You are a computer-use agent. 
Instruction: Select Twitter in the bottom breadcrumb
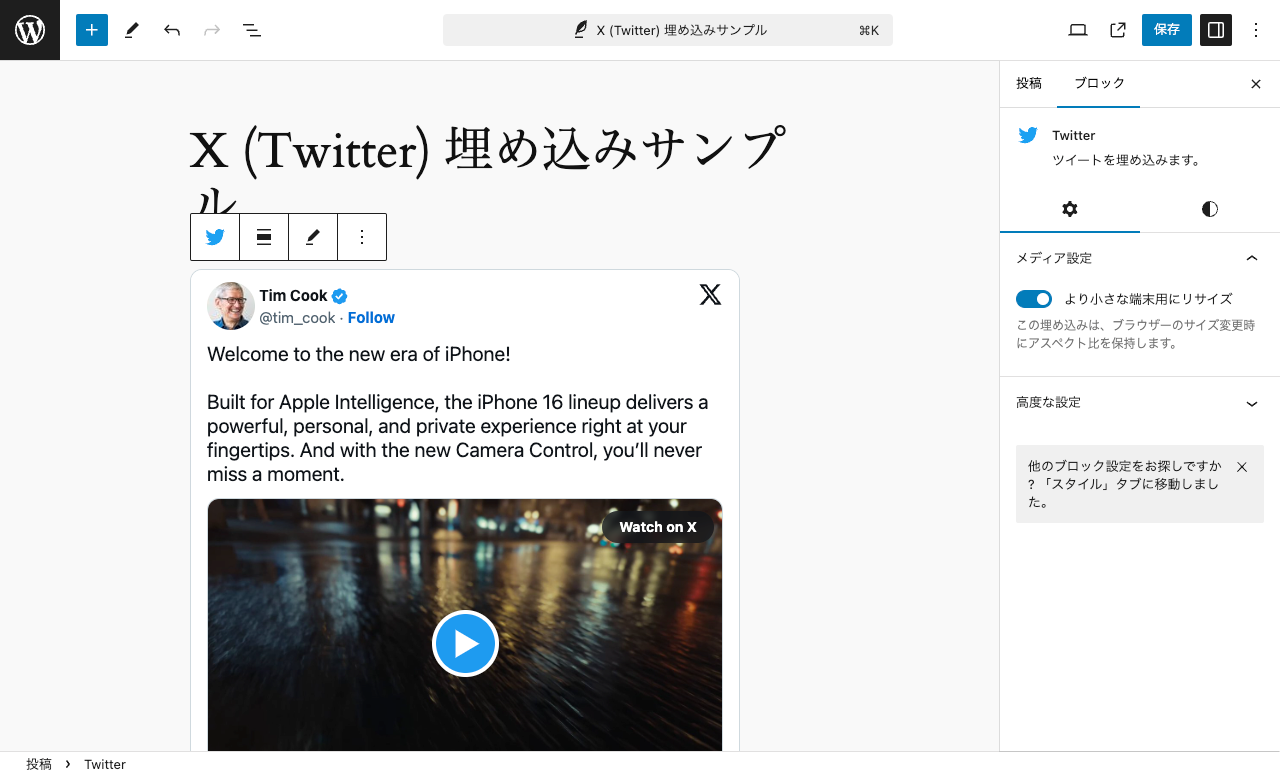(x=105, y=764)
